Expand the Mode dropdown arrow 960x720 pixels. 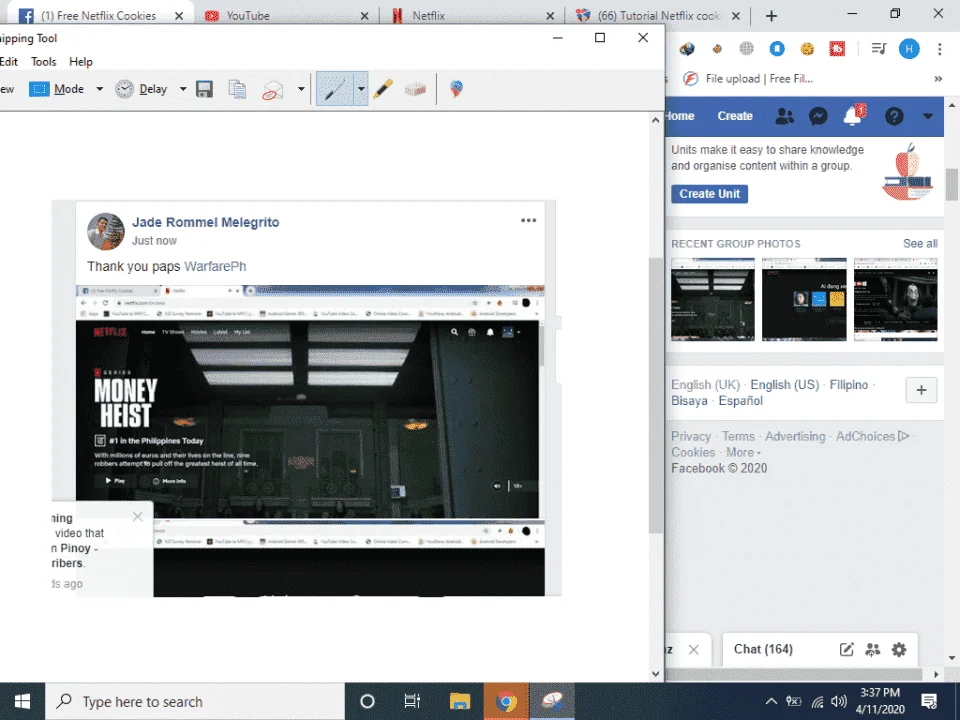(x=100, y=89)
